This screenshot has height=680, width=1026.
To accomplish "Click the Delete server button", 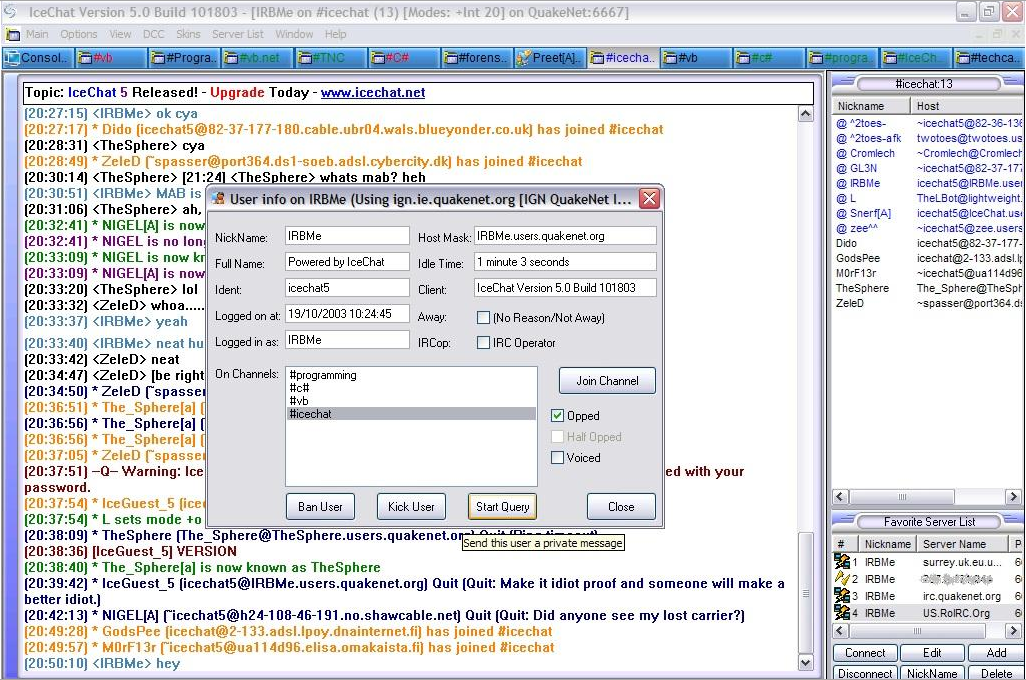I will [996, 673].
